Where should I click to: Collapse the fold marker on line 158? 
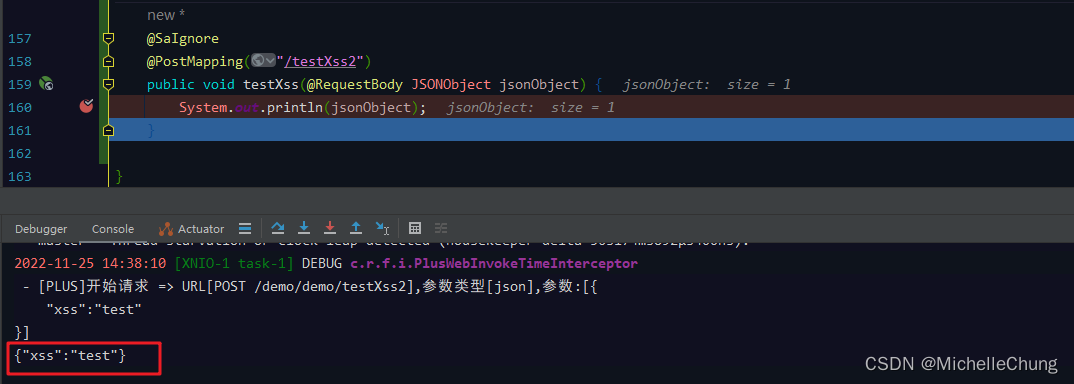pos(108,62)
